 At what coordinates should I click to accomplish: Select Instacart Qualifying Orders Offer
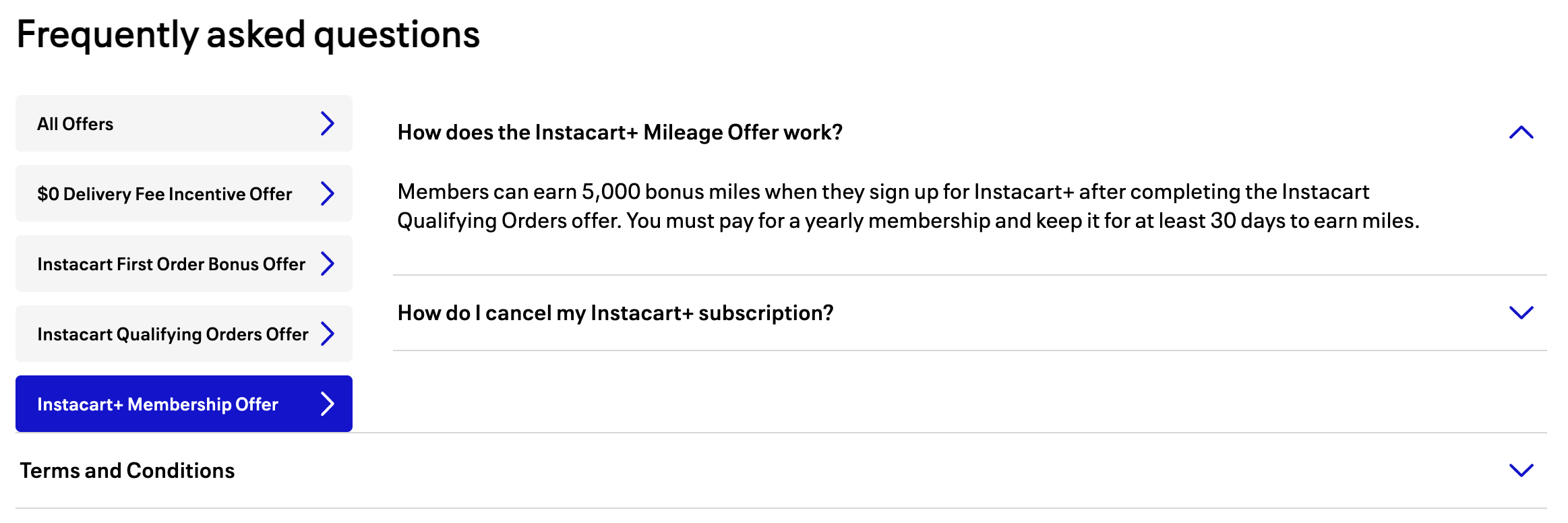point(173,334)
